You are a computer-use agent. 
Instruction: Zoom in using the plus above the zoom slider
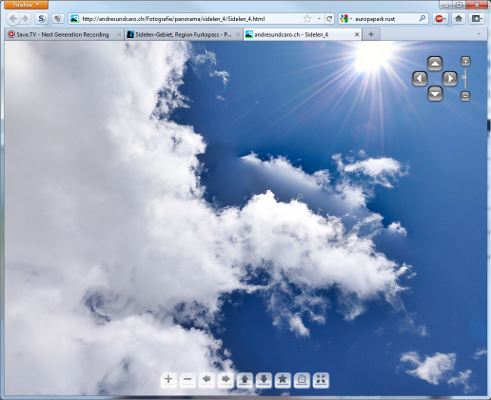(x=465, y=61)
